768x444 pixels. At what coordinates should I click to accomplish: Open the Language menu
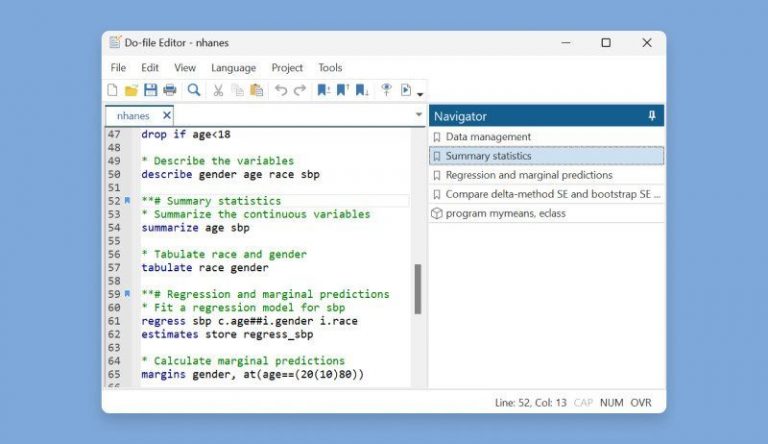(x=233, y=68)
